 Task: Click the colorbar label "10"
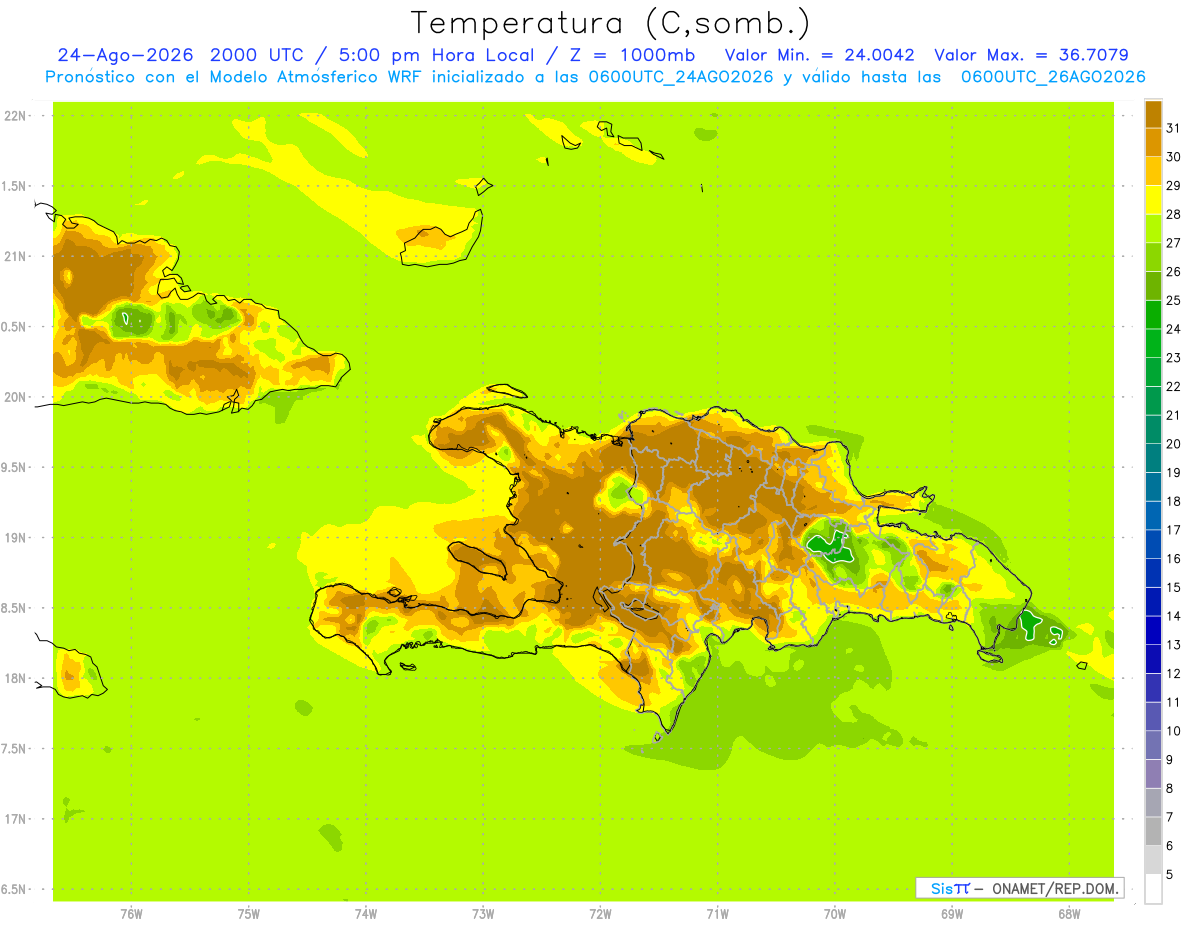pos(1173,731)
